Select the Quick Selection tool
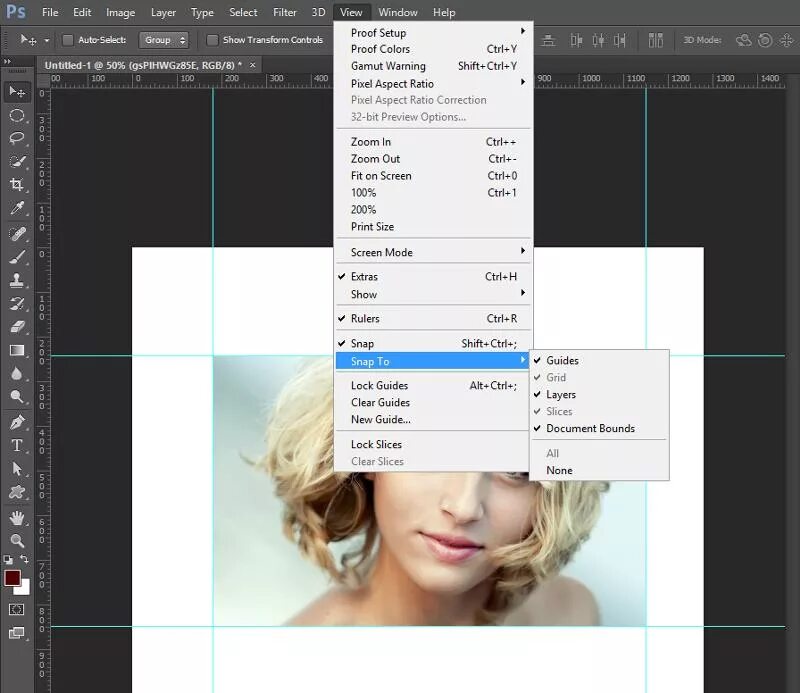This screenshot has height=693, width=800. pos(17,161)
